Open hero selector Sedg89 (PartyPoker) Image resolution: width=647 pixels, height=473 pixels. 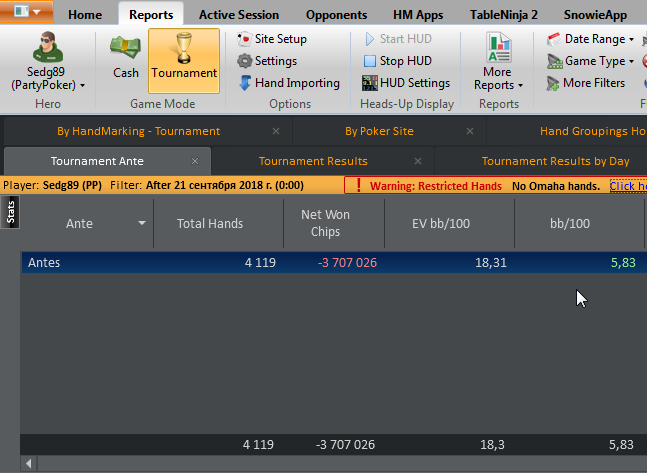47,62
